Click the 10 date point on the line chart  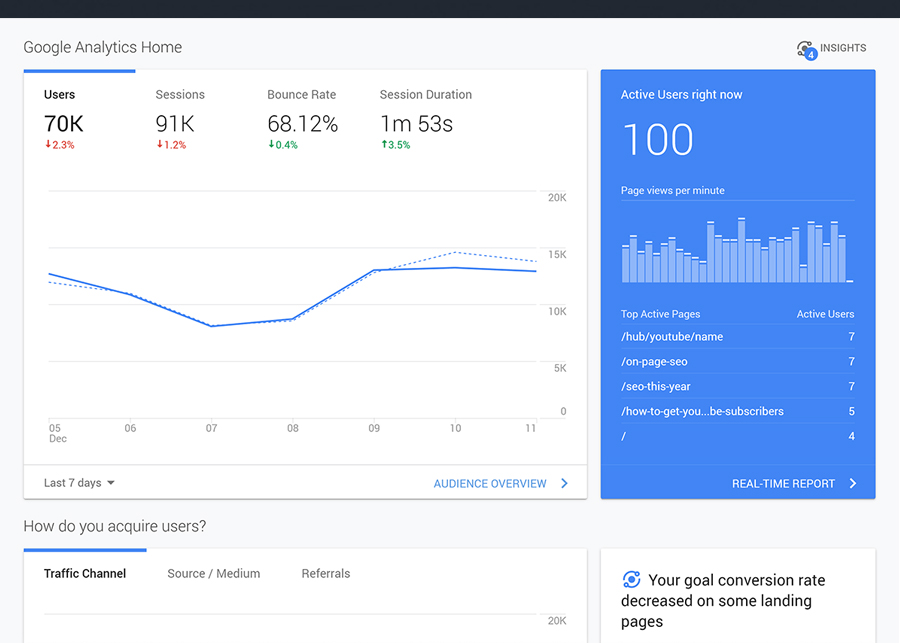[455, 268]
